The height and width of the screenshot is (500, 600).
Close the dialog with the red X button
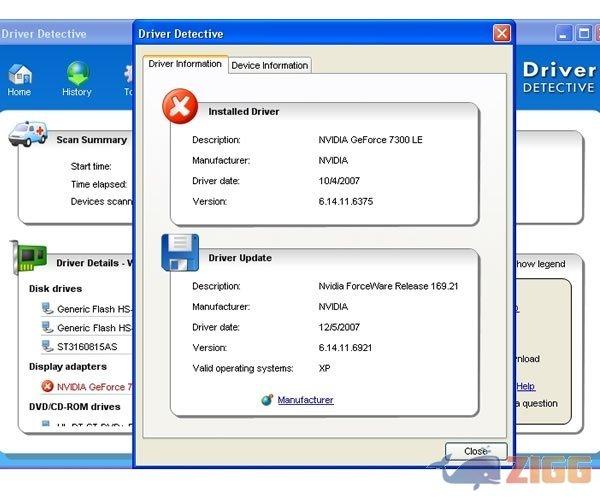(x=501, y=34)
